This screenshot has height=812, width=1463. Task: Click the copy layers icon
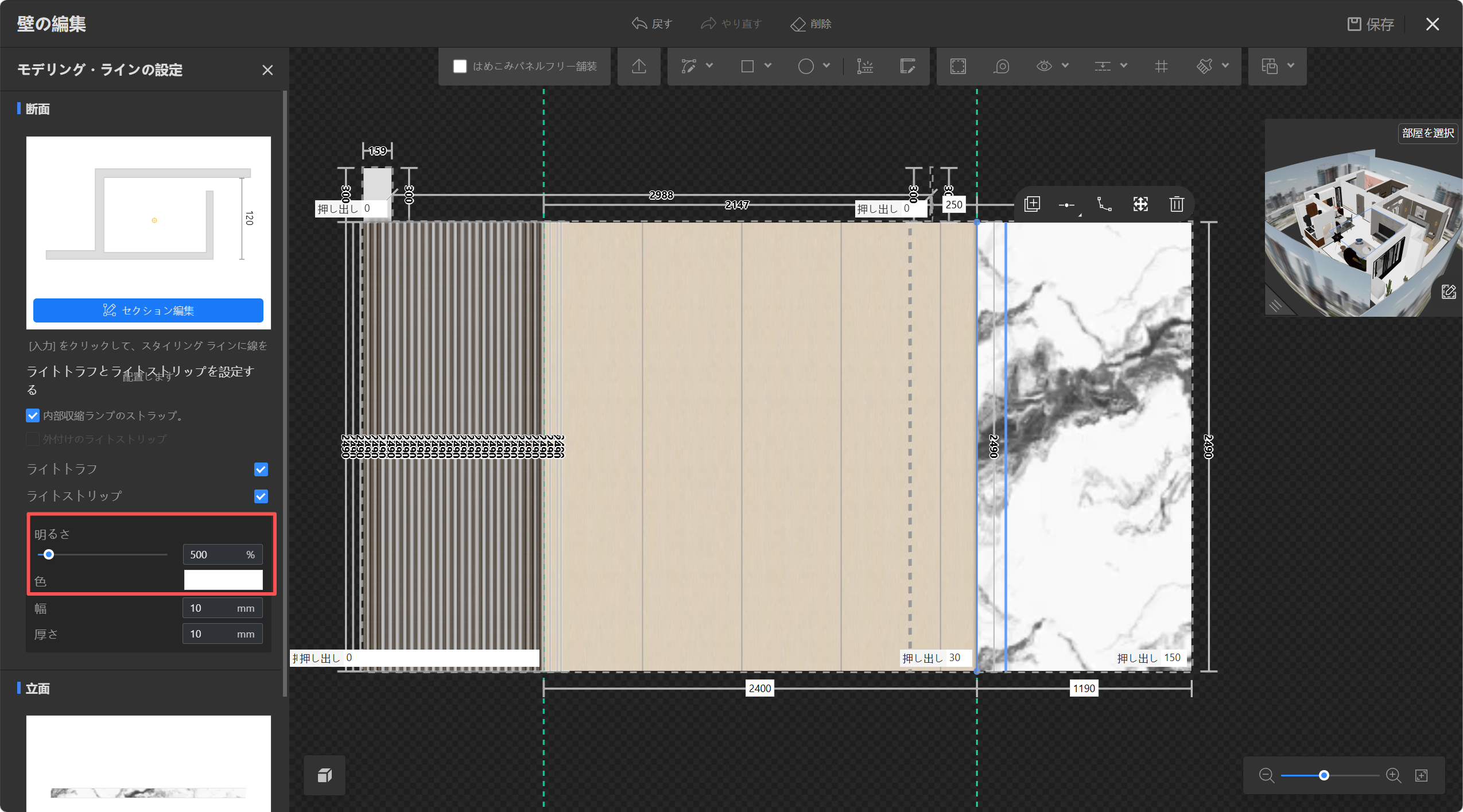pyautogui.click(x=1269, y=67)
